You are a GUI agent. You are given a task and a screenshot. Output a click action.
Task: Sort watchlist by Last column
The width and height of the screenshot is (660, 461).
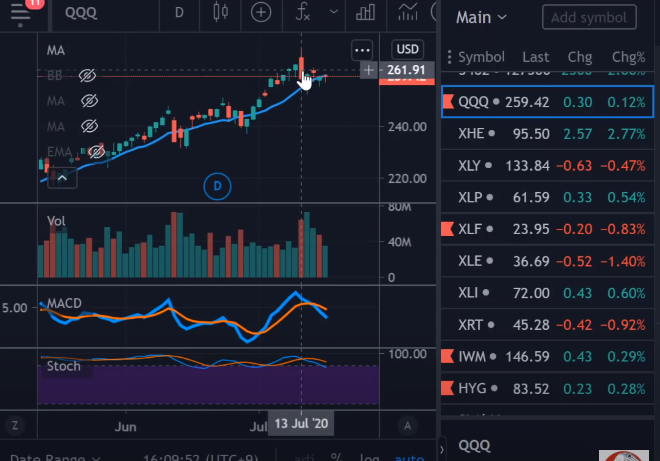[x=535, y=57]
